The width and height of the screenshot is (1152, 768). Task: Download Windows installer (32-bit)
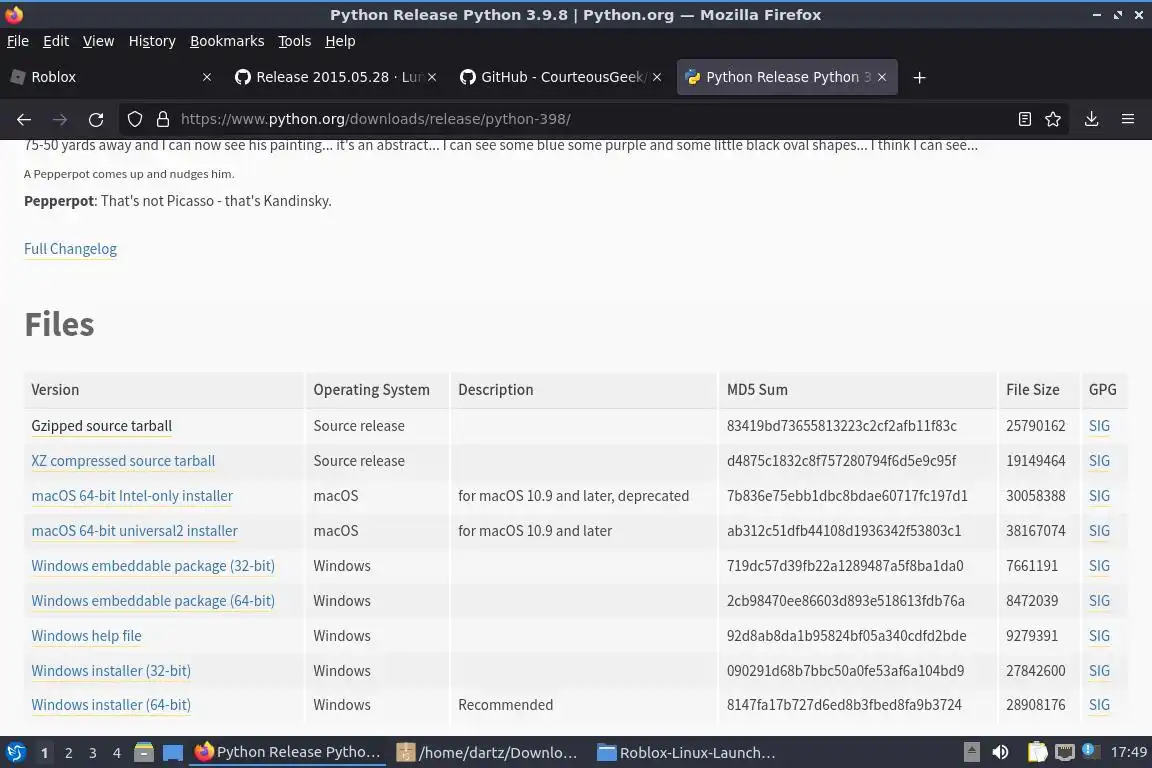[111, 671]
